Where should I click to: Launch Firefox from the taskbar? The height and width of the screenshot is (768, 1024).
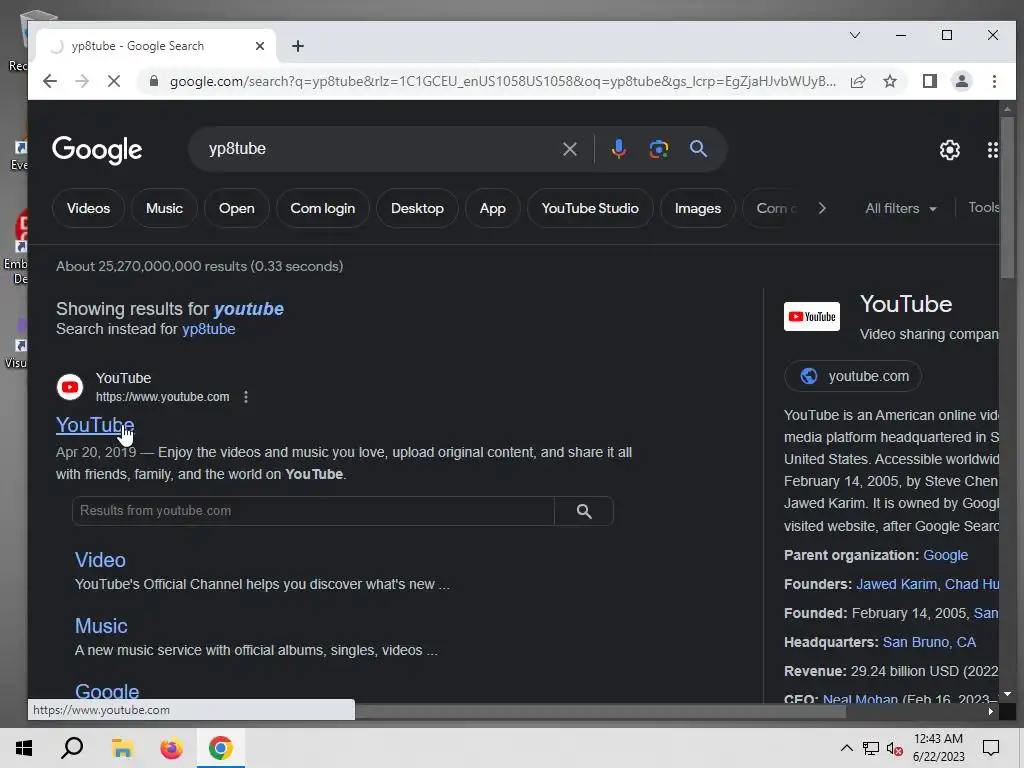click(x=172, y=748)
